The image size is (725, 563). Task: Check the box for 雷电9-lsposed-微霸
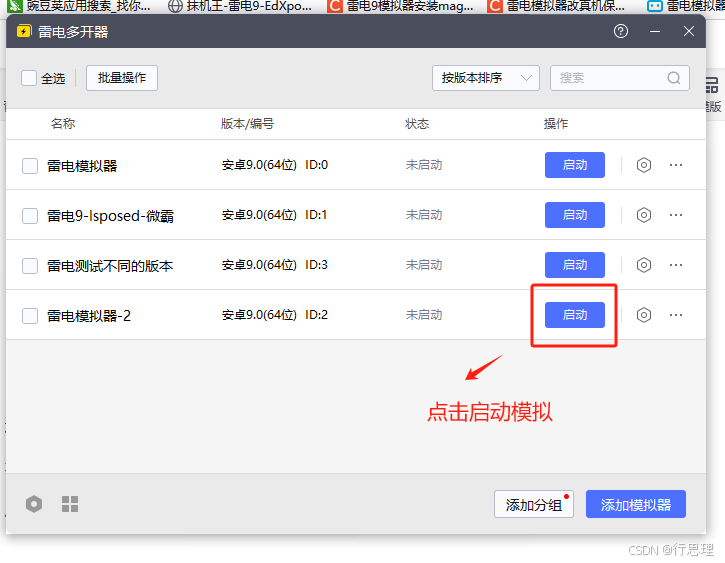(30, 215)
